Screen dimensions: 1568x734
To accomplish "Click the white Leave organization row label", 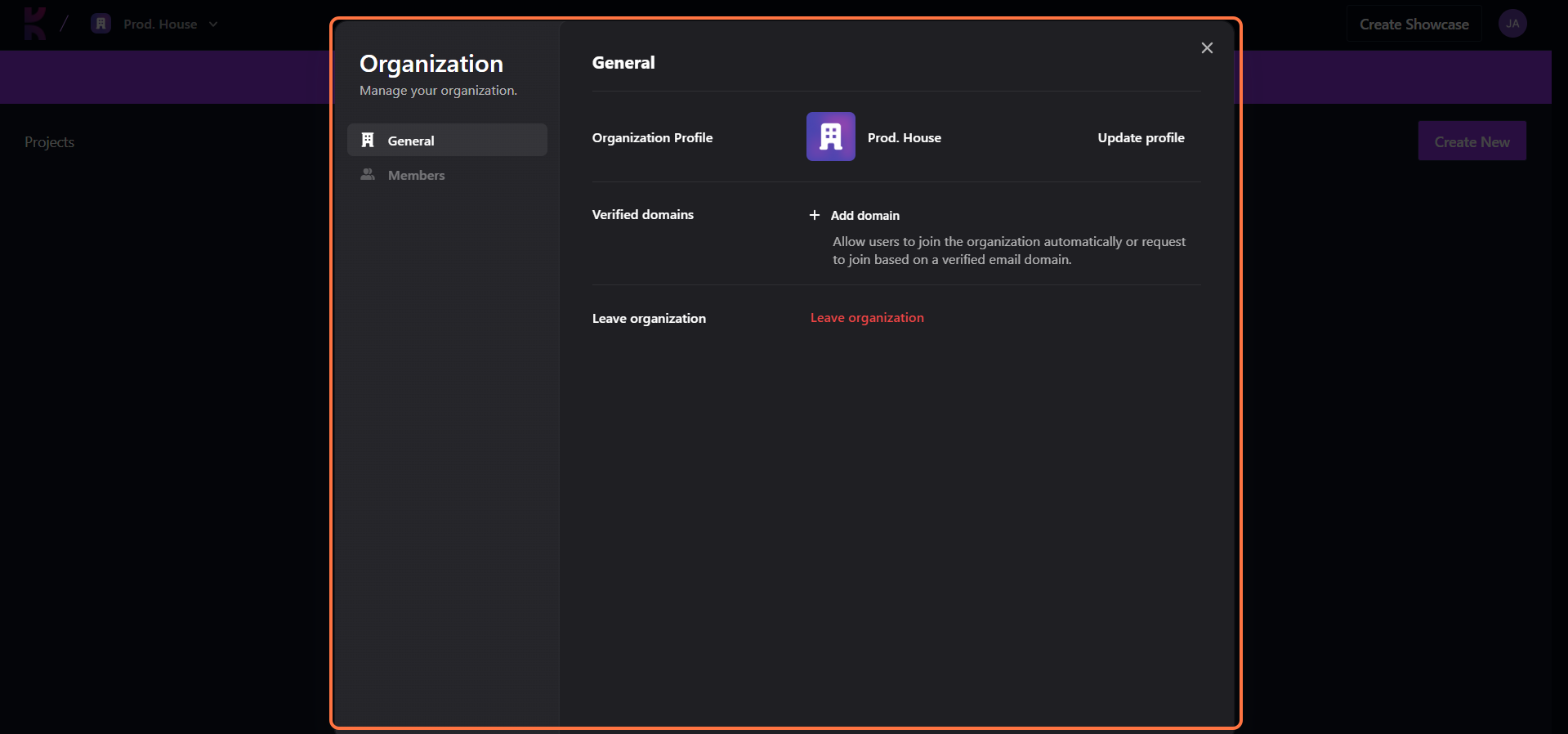I will (649, 318).
